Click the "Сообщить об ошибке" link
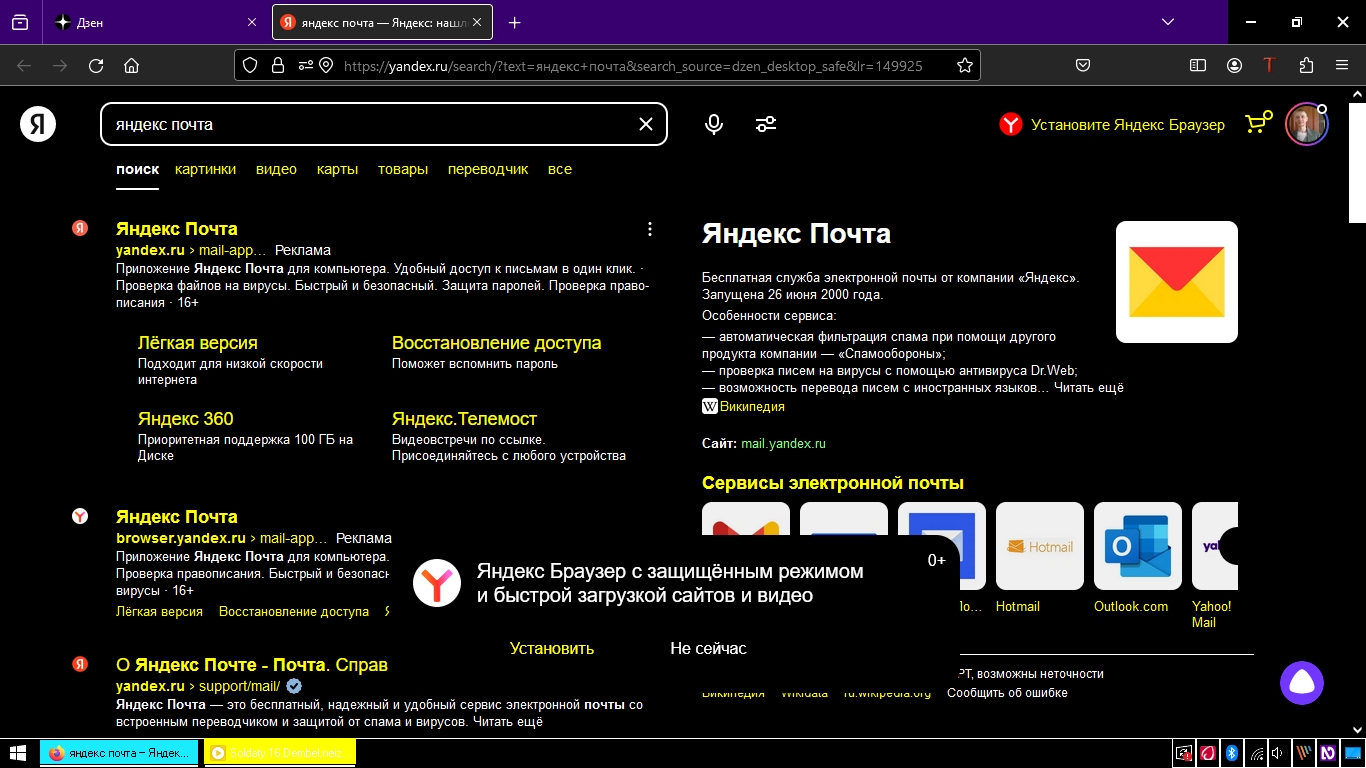 [x=1008, y=693]
